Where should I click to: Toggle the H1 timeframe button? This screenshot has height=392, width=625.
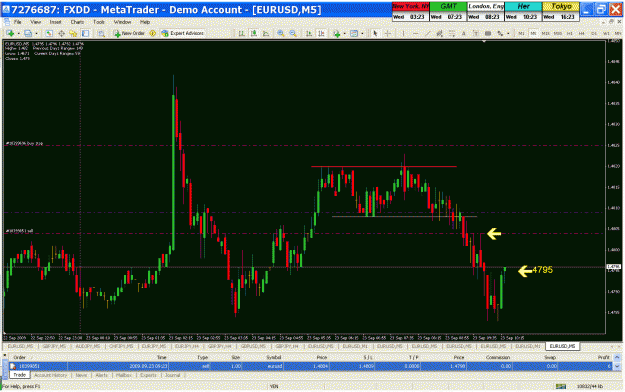click(x=570, y=33)
